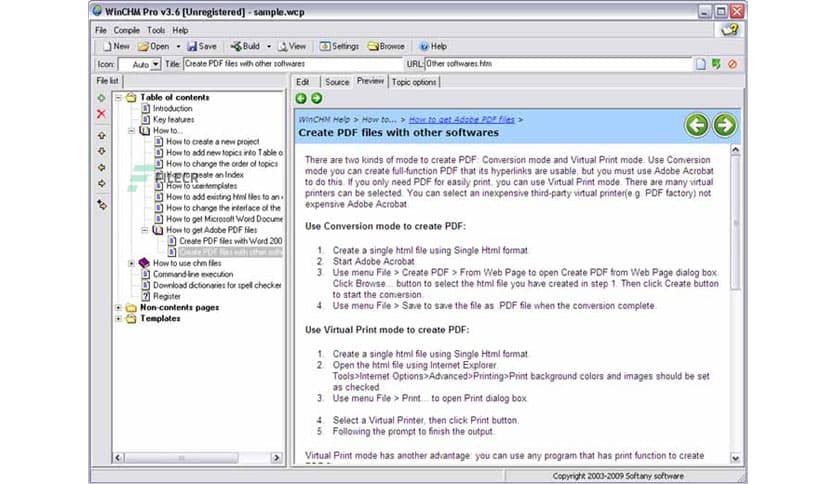Select the Key features topic
The width and height of the screenshot is (836, 484).
(x=173, y=119)
